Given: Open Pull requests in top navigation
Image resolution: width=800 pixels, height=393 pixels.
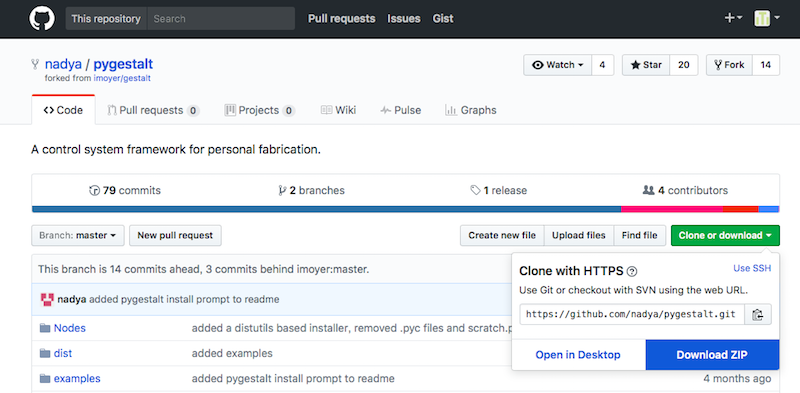Looking at the screenshot, I should pos(341,18).
